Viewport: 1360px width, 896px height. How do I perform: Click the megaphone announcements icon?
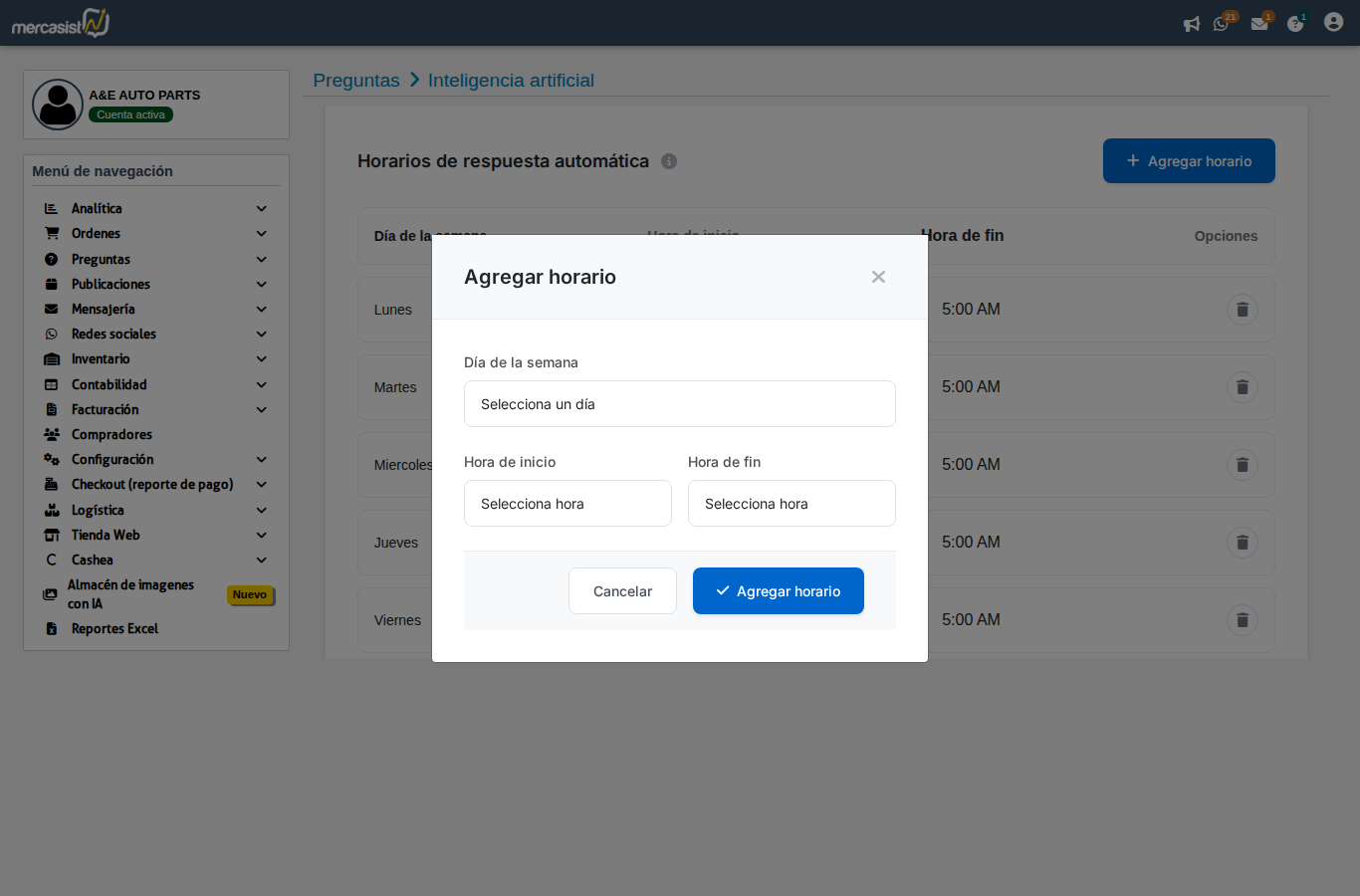coord(1191,24)
